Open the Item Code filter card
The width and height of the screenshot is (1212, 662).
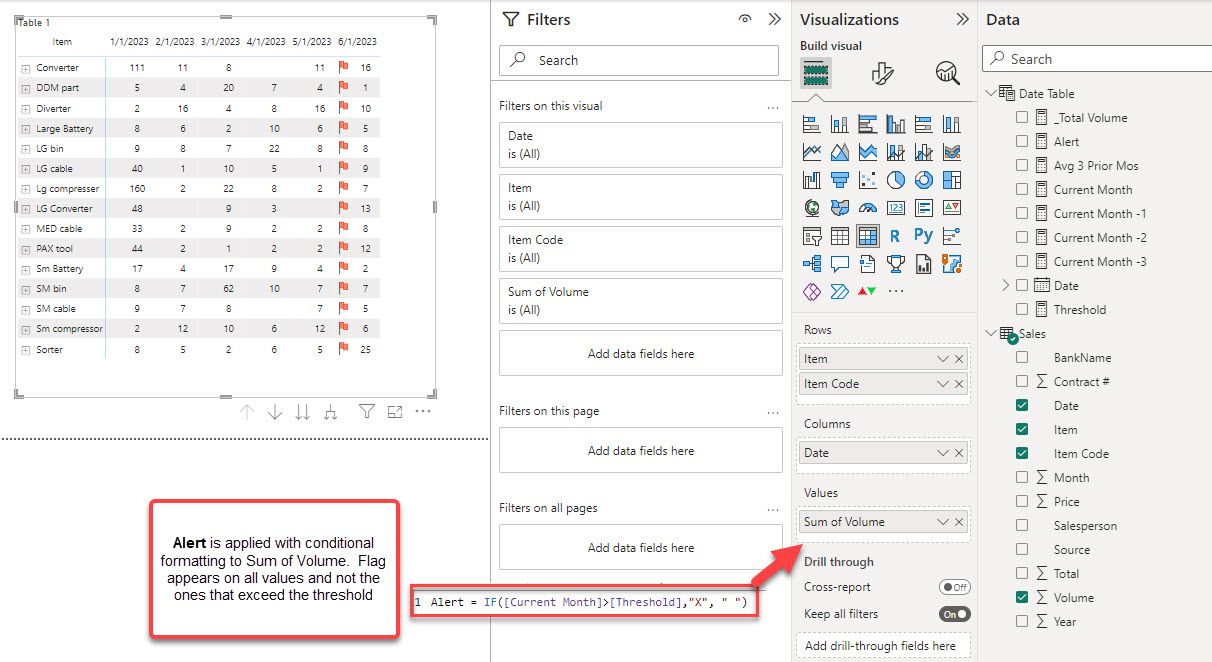point(641,249)
